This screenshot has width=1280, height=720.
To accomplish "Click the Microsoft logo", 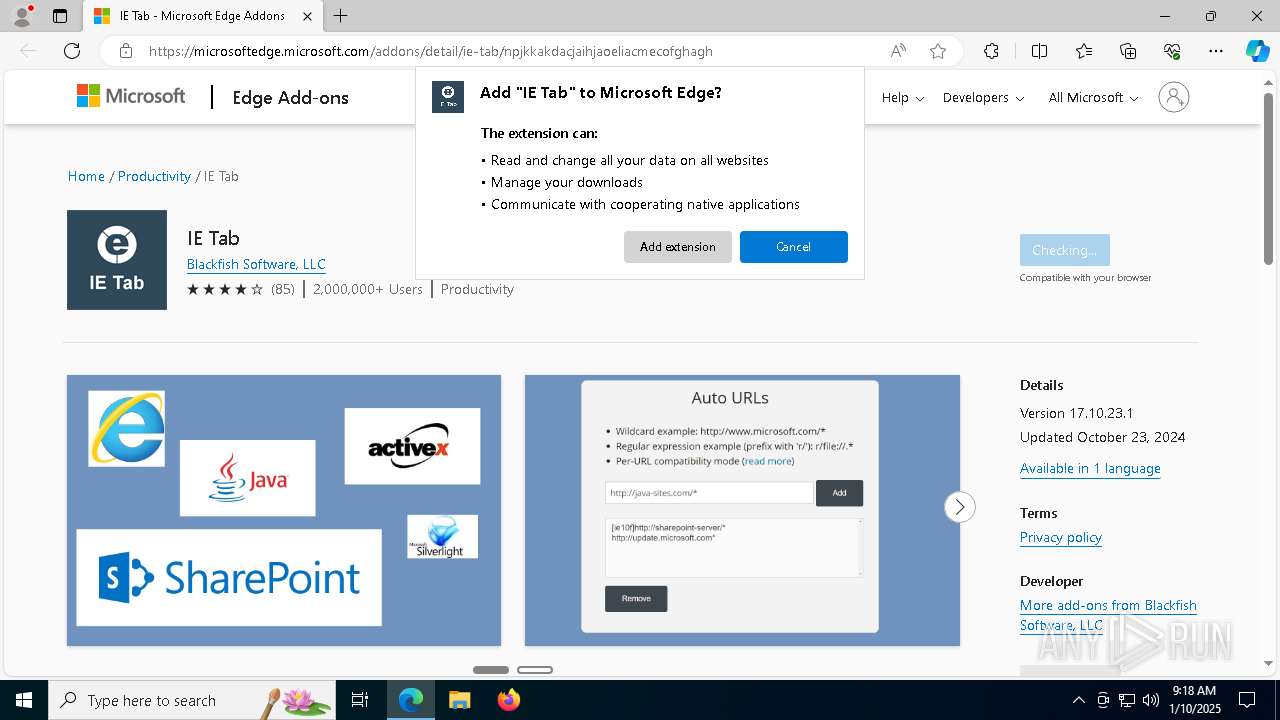I will 131,96.
